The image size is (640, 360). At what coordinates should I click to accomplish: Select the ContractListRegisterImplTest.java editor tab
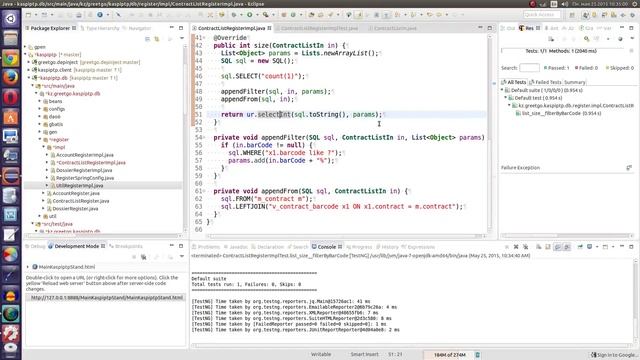click(316, 28)
